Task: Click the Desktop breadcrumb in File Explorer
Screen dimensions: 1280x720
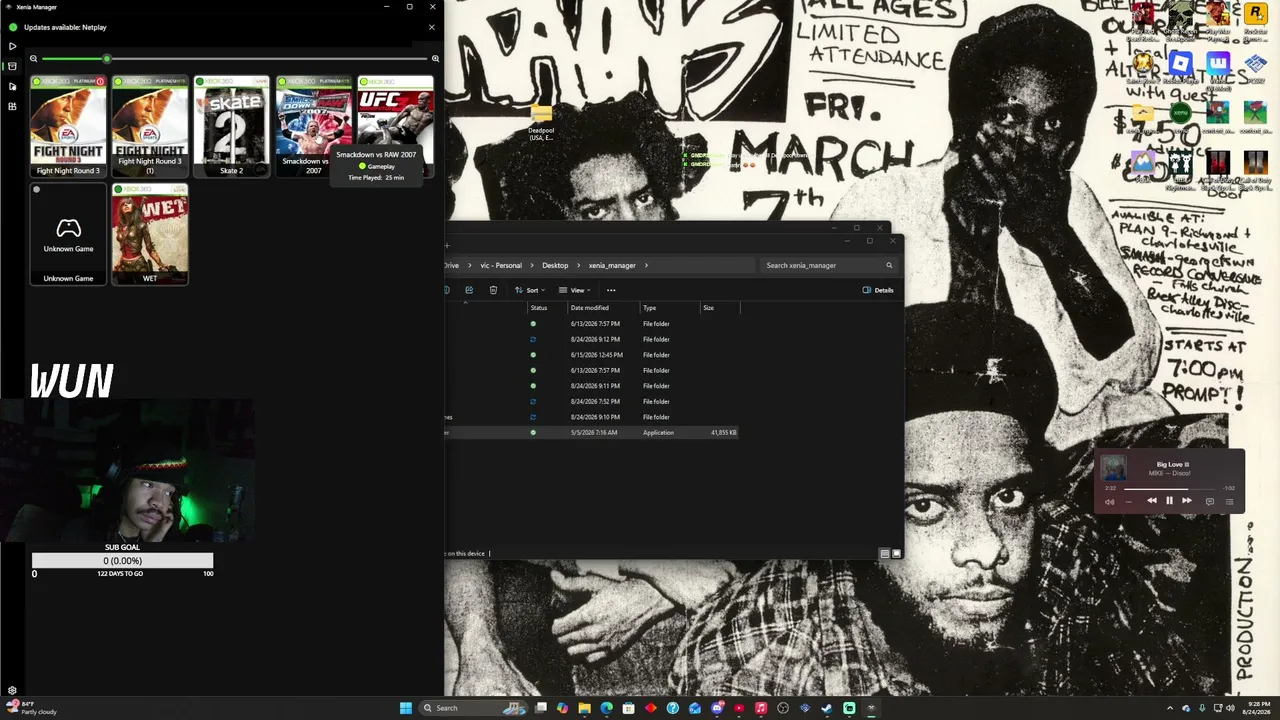Action: [x=555, y=265]
